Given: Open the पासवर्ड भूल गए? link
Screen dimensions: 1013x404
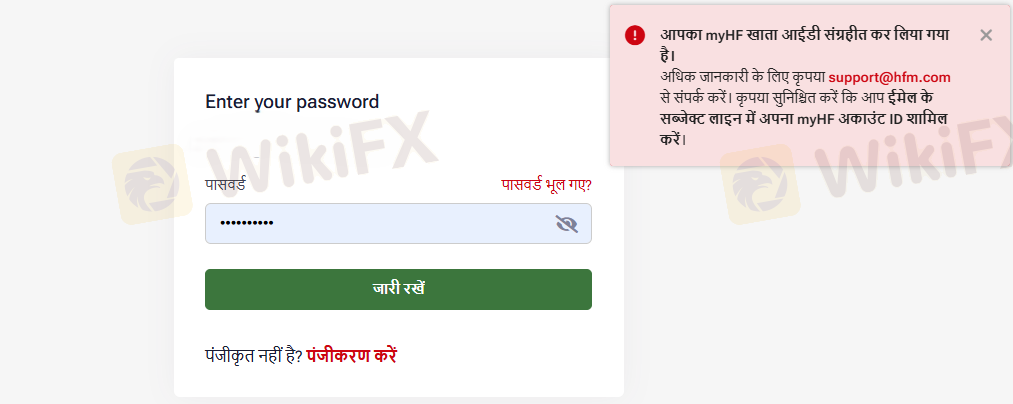Looking at the screenshot, I should click(x=546, y=185).
